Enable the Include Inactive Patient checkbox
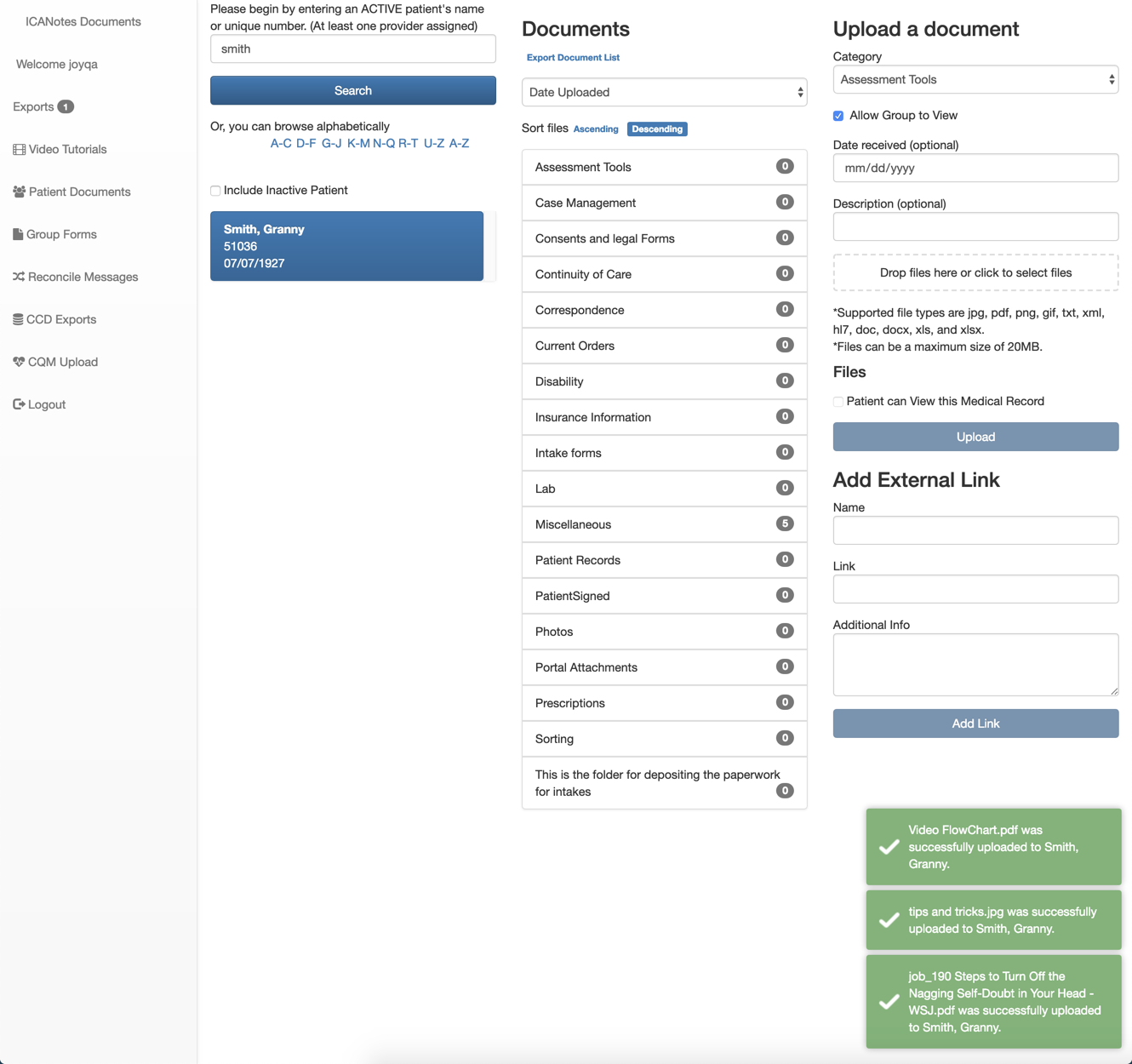The width and height of the screenshot is (1132, 1064). (215, 191)
